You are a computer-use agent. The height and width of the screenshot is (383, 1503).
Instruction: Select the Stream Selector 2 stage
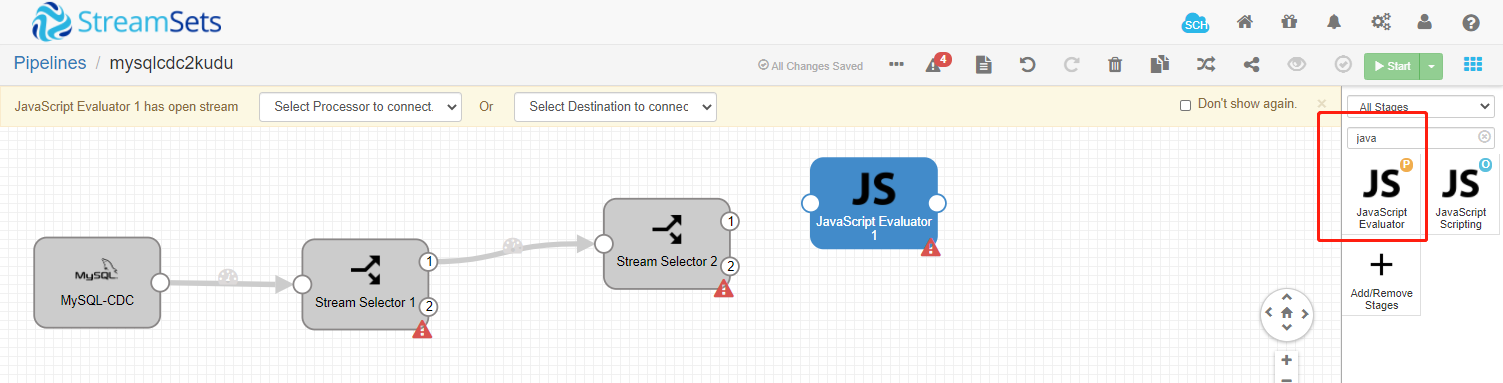tap(667, 243)
